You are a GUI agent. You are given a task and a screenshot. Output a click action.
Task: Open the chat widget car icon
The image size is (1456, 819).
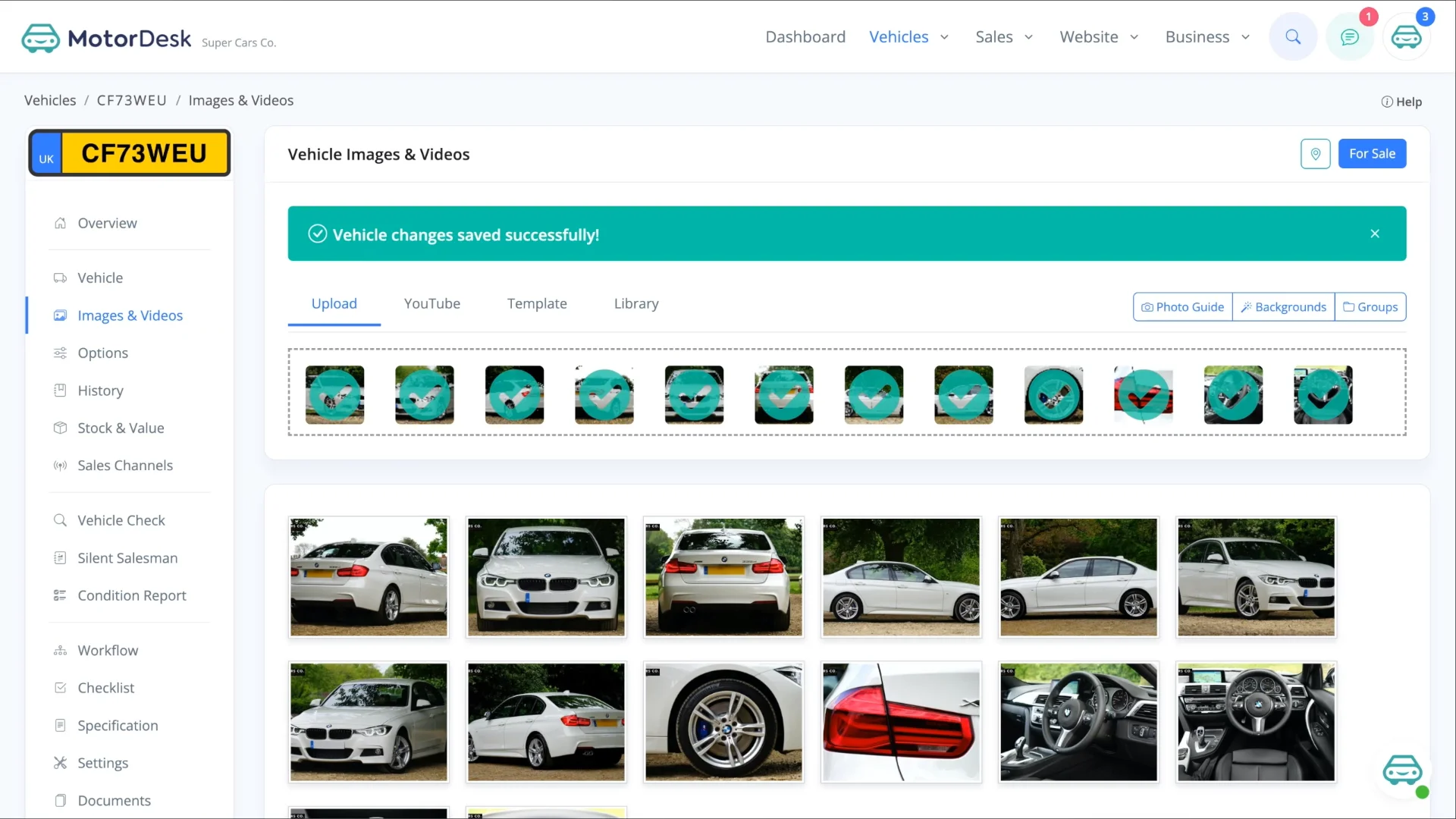(x=1402, y=770)
